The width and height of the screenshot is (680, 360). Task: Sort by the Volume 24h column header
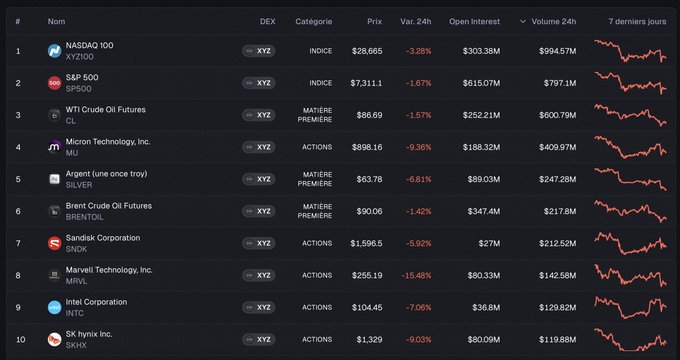pyautogui.click(x=554, y=22)
